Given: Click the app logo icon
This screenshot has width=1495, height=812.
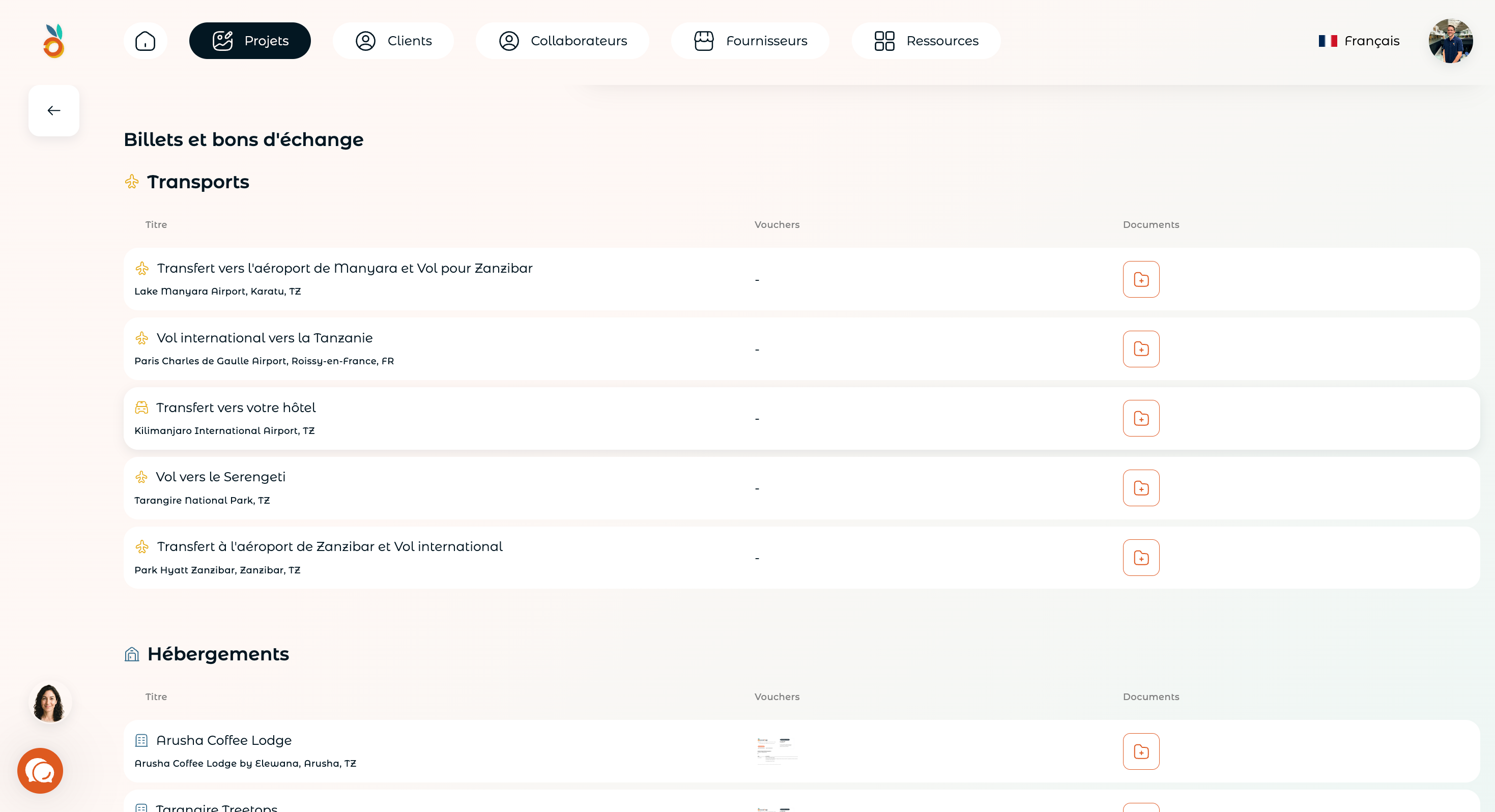Looking at the screenshot, I should (54, 41).
